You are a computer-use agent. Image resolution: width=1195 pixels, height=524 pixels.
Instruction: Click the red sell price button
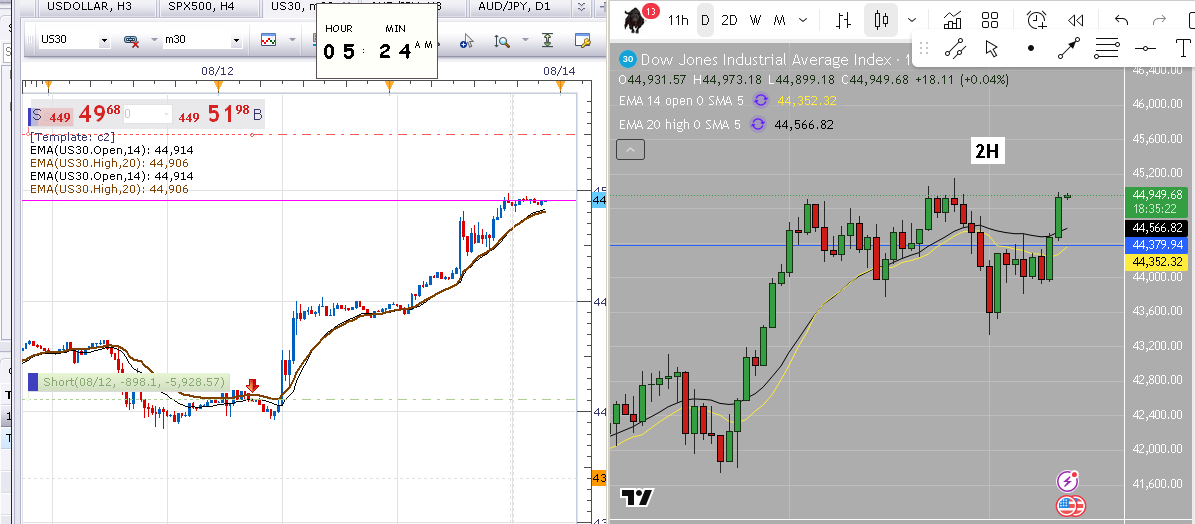[x=70, y=116]
